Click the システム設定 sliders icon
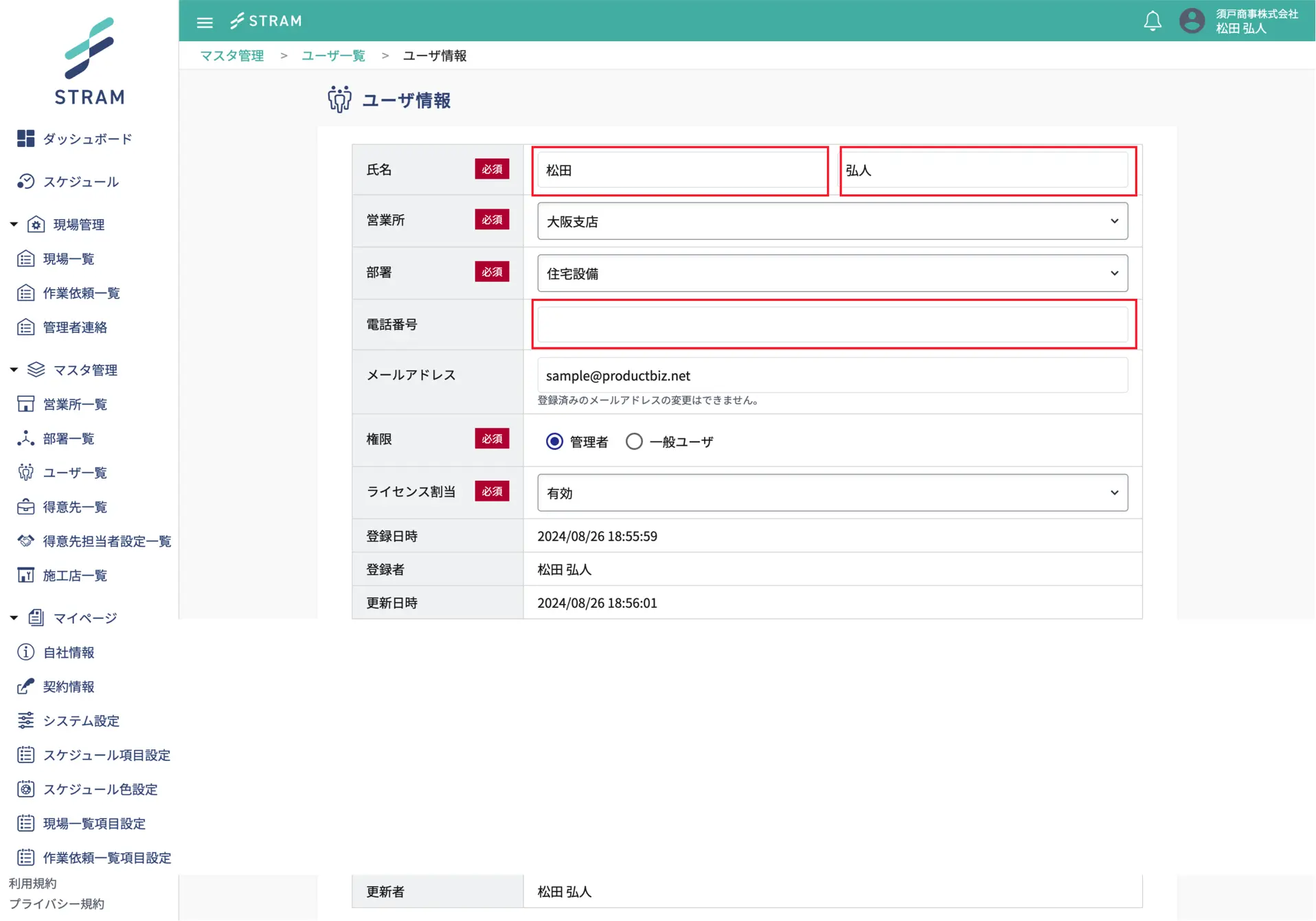 pyautogui.click(x=25, y=720)
